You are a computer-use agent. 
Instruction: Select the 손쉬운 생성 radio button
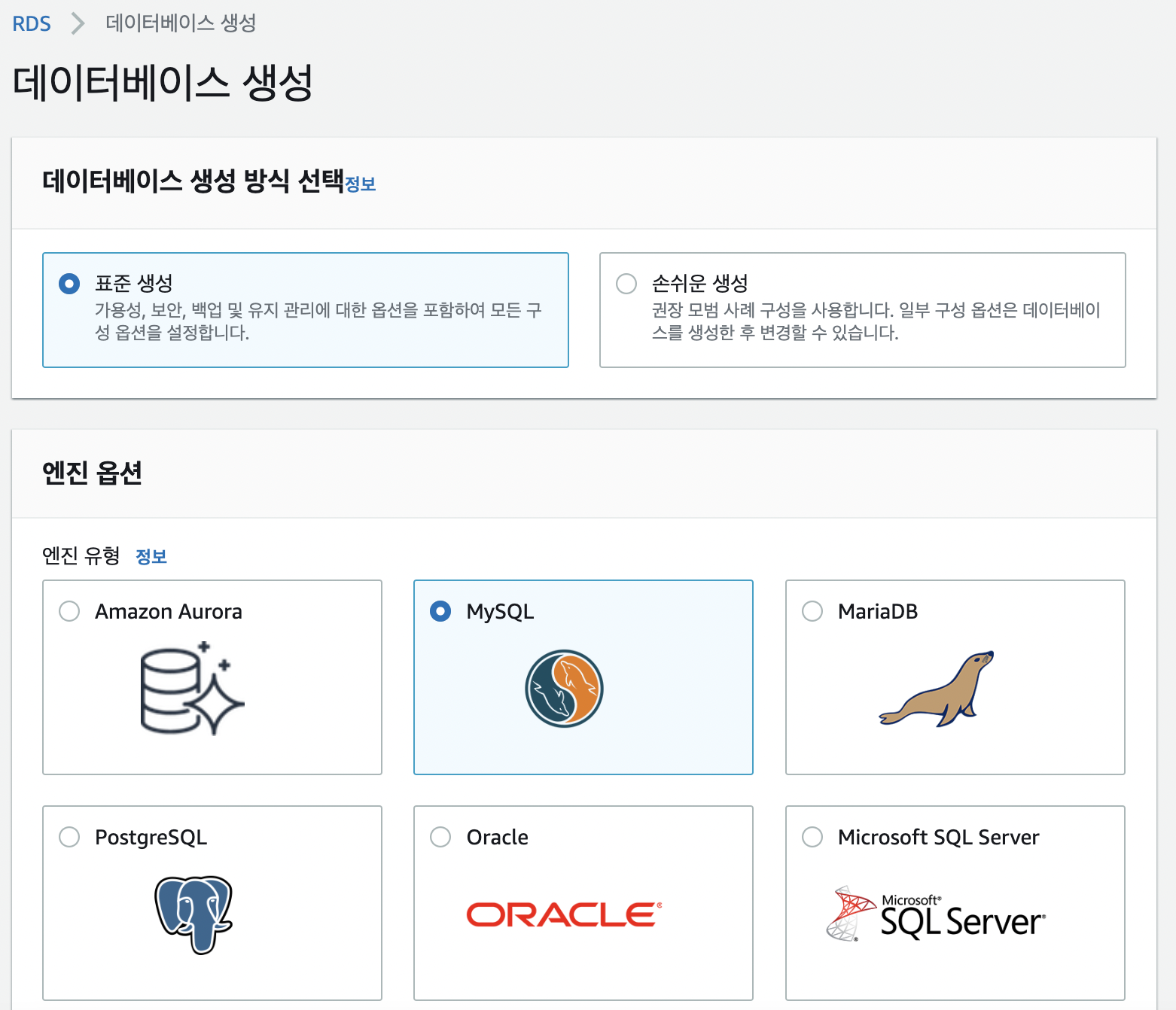(x=626, y=284)
